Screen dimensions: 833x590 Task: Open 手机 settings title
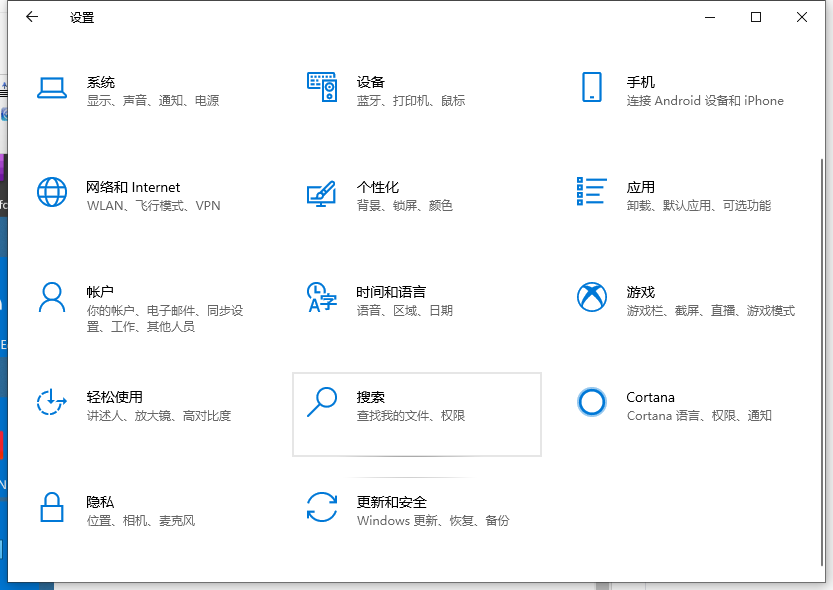pyautogui.click(x=640, y=82)
